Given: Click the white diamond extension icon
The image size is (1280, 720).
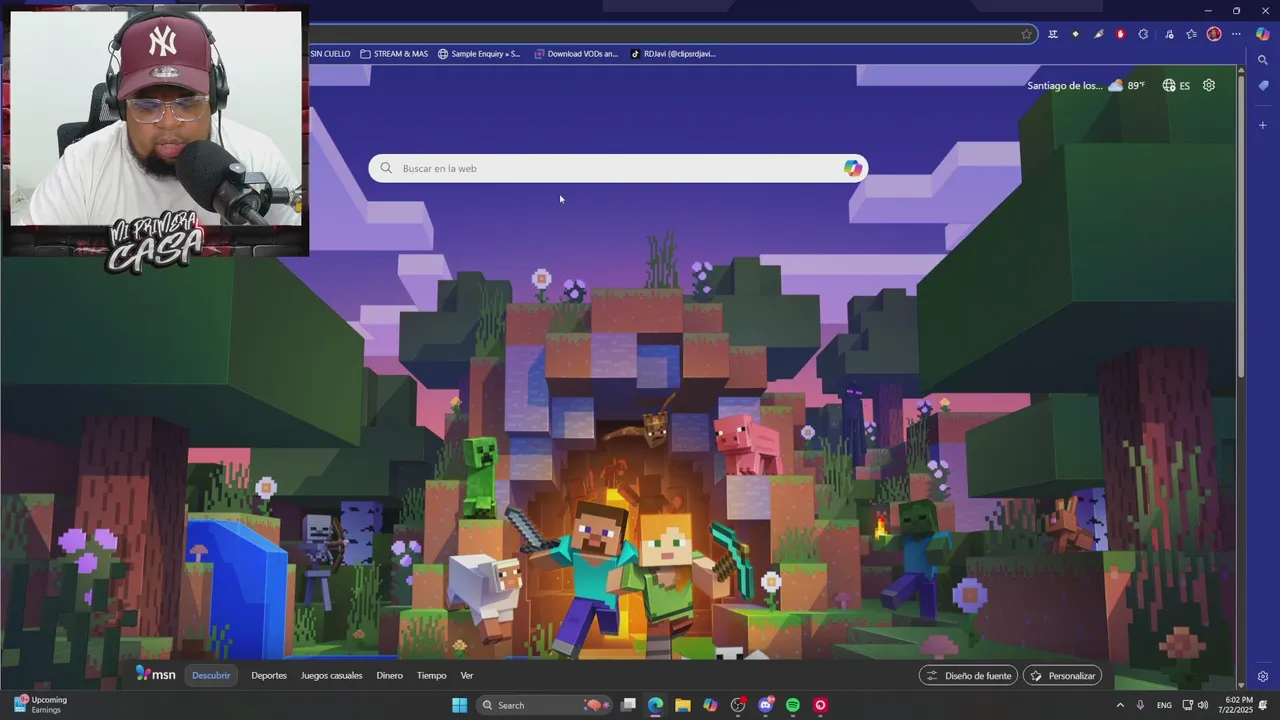Looking at the screenshot, I should 1075,34.
